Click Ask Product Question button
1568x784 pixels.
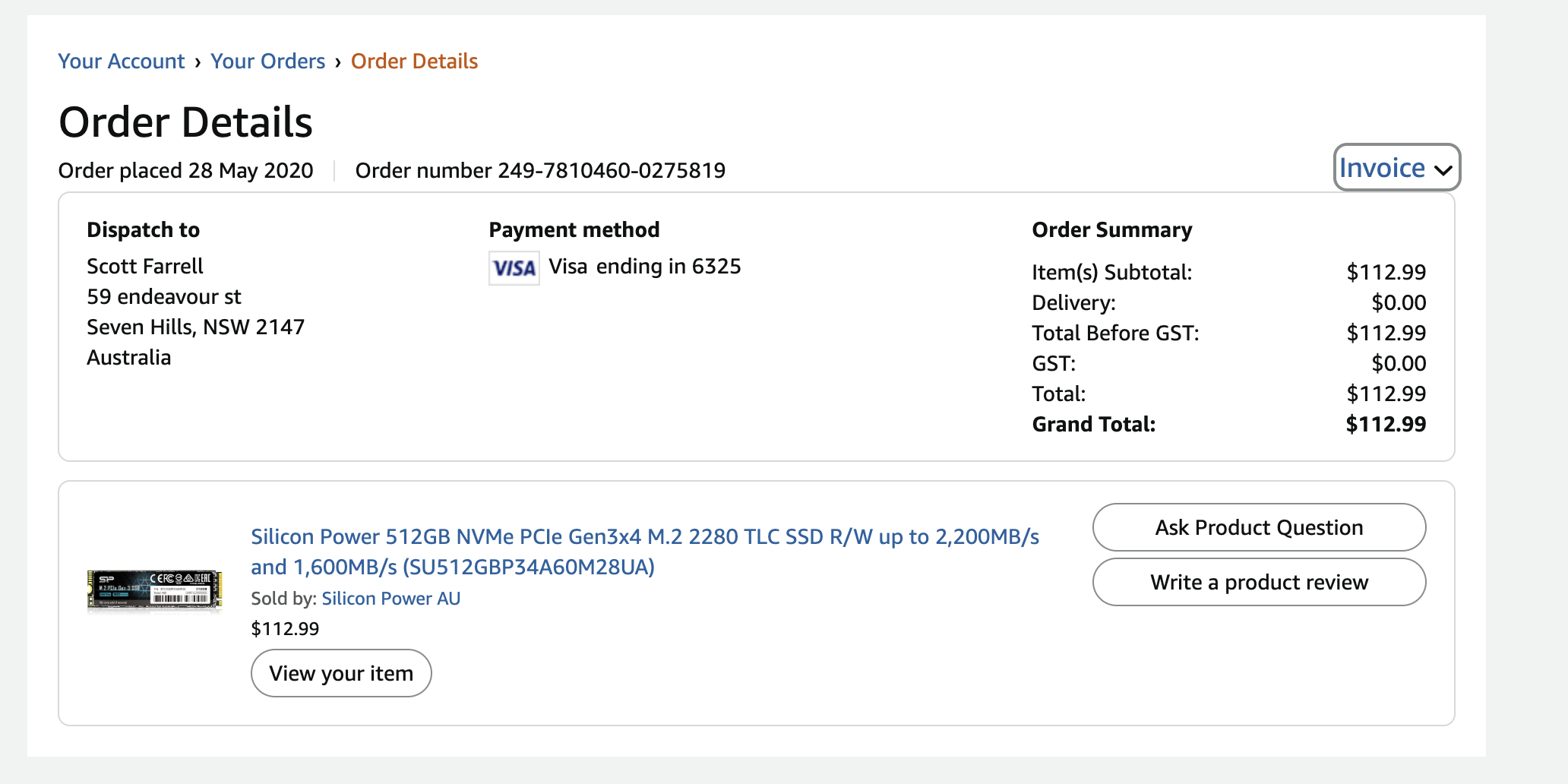pyautogui.click(x=1259, y=527)
